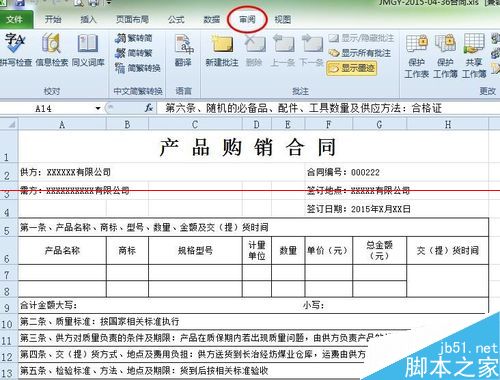Viewport: 500px width, 380px height.
Task: Select column E header
Action: pyautogui.click(x=288, y=124)
